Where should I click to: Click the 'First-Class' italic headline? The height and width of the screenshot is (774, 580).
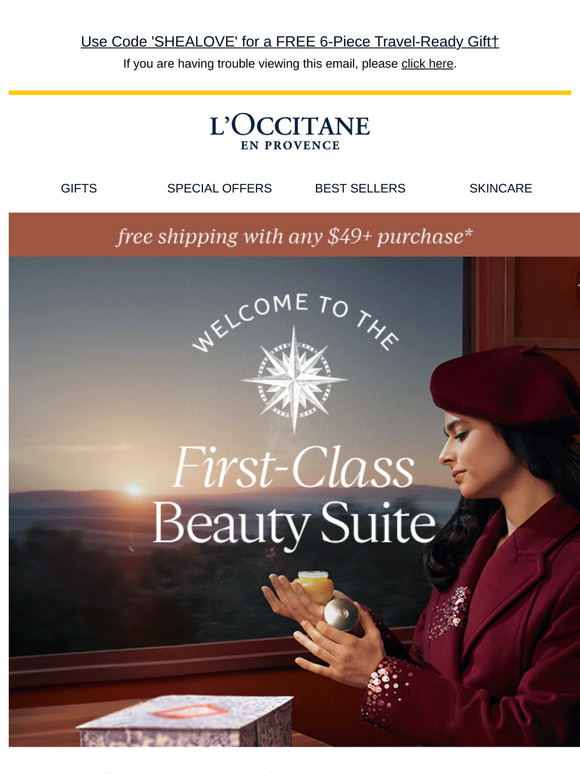coord(294,466)
